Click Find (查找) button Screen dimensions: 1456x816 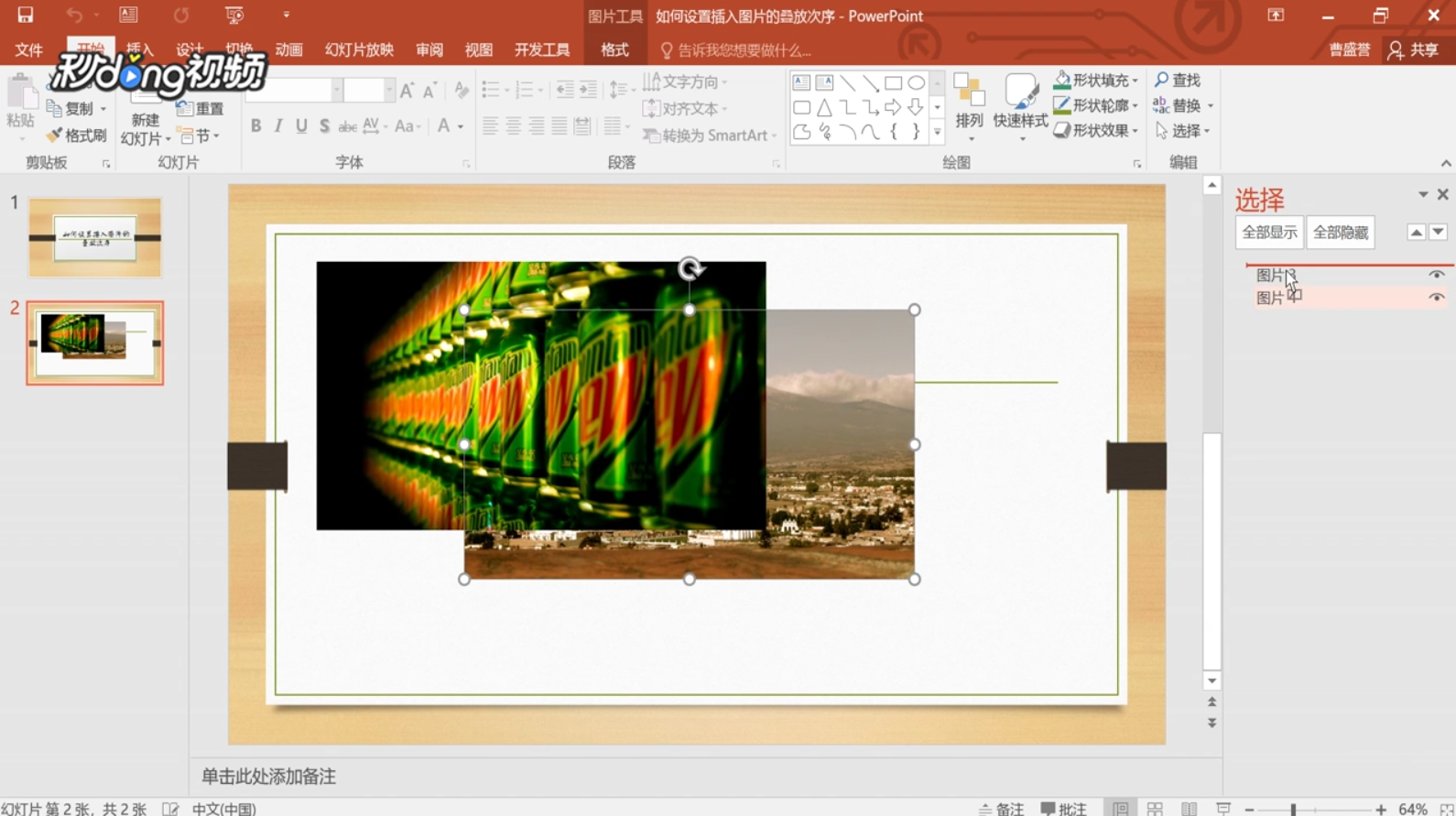pos(1178,81)
